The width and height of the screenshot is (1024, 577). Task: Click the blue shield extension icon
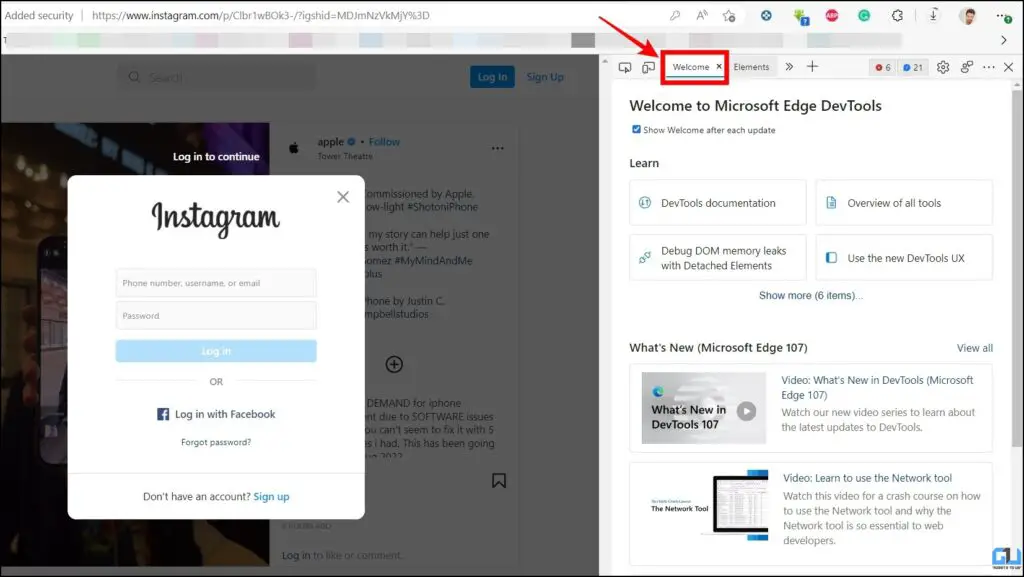point(766,15)
